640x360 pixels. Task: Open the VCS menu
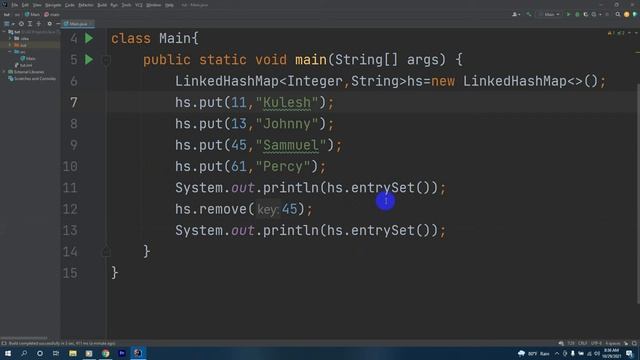(x=139, y=5)
